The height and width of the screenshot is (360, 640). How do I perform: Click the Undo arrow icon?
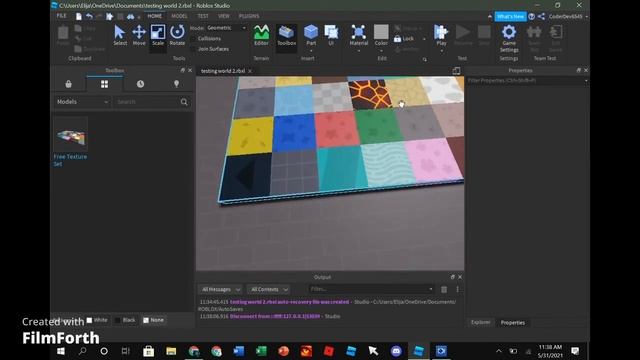coord(89,16)
